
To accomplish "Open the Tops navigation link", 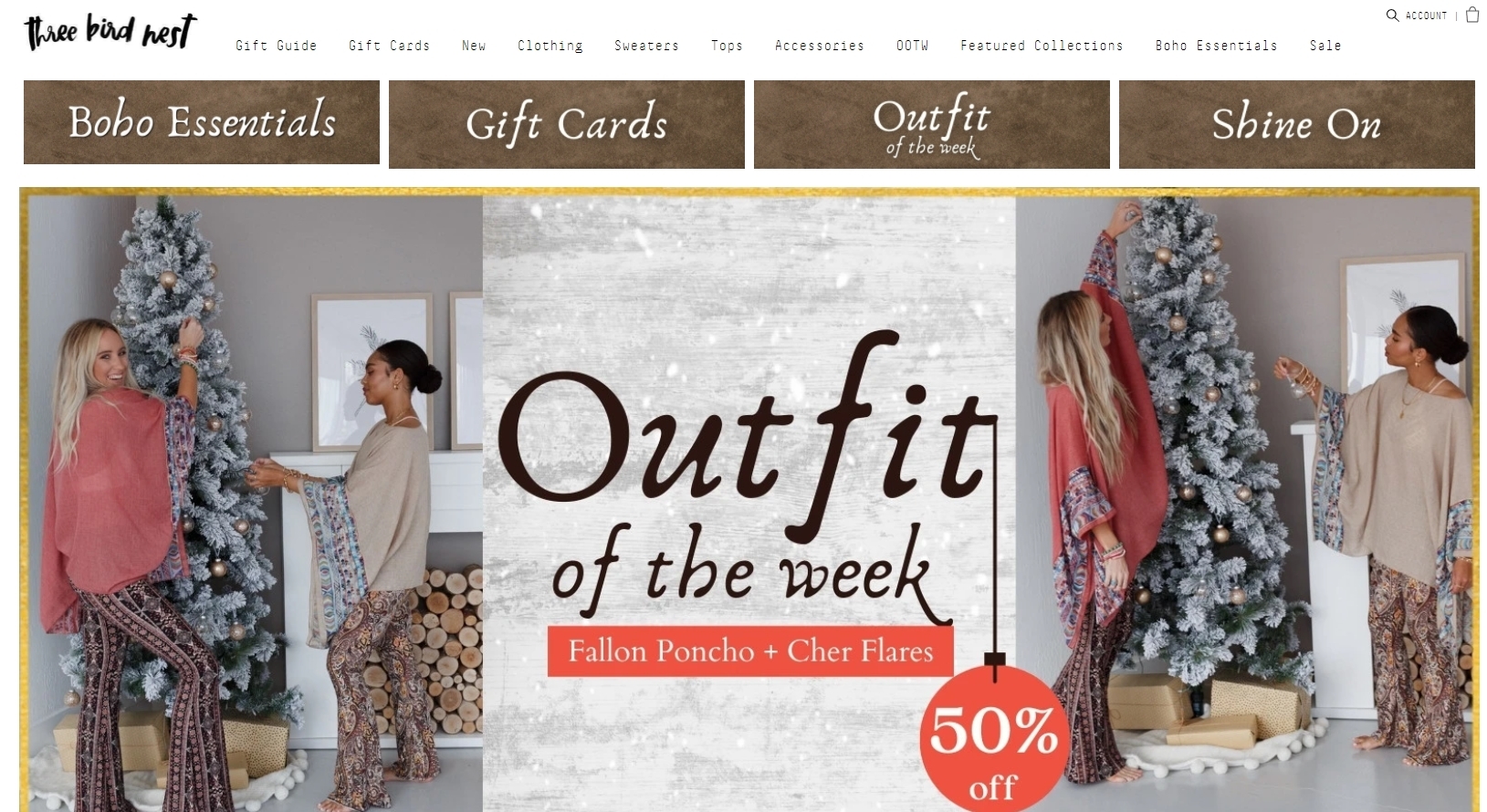I will pyautogui.click(x=727, y=46).
